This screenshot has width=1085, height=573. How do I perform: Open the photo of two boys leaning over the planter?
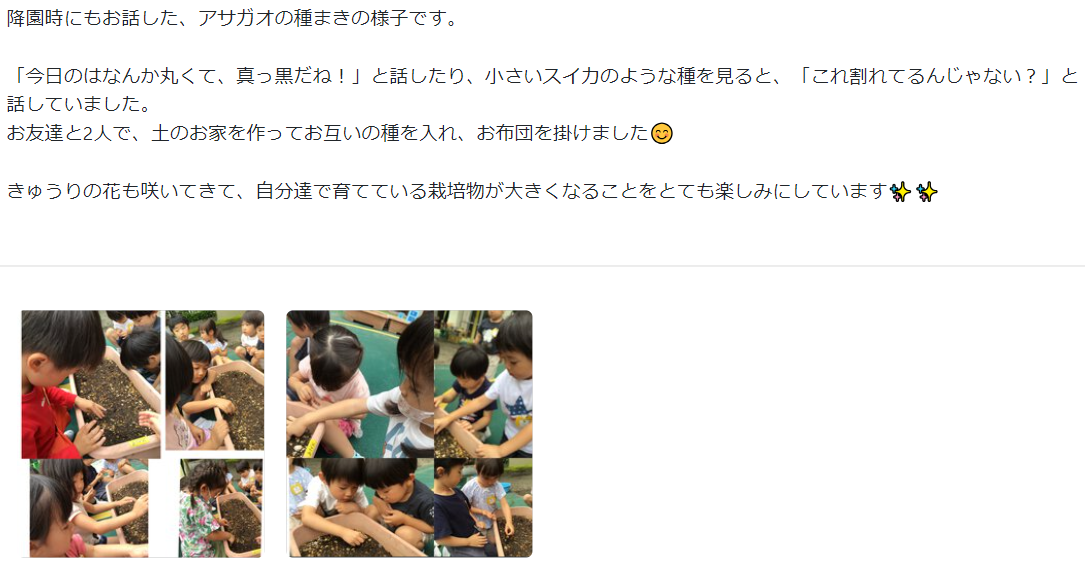tap(360, 507)
